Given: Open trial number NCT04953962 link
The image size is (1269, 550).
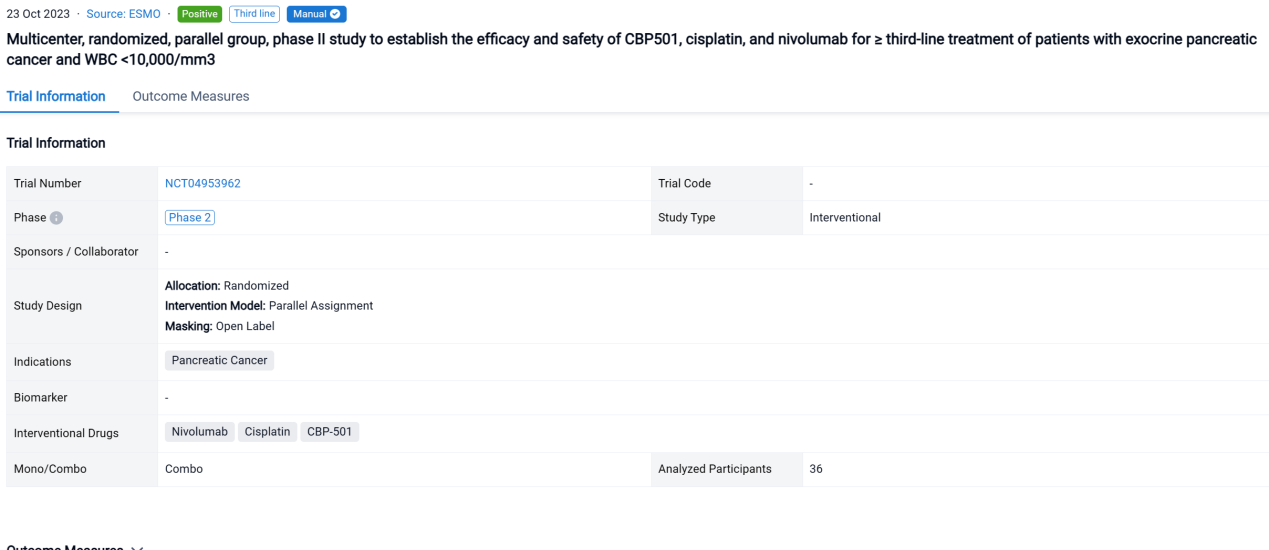Looking at the screenshot, I should click(x=202, y=184).
